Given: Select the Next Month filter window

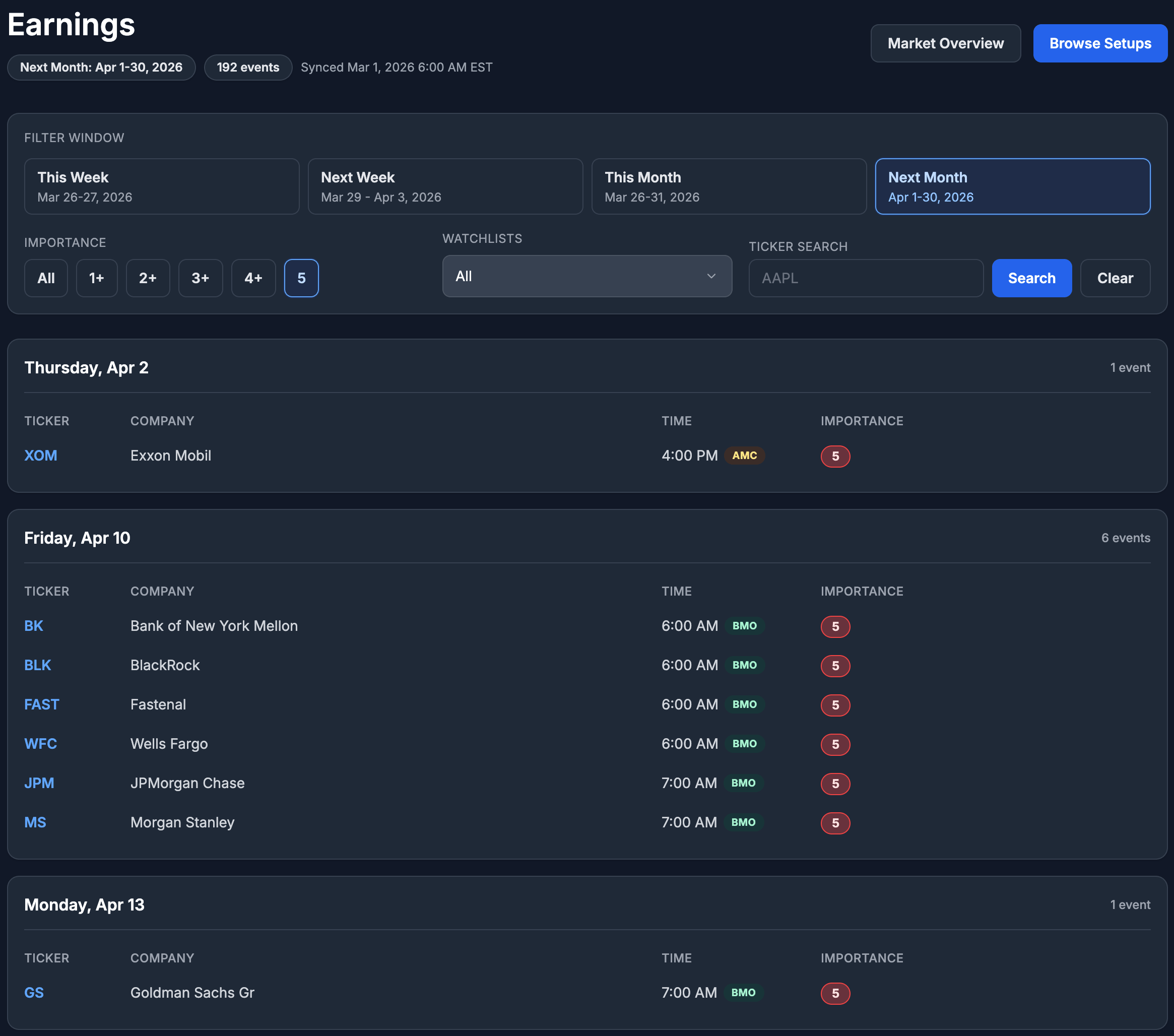Looking at the screenshot, I should tap(1012, 186).
